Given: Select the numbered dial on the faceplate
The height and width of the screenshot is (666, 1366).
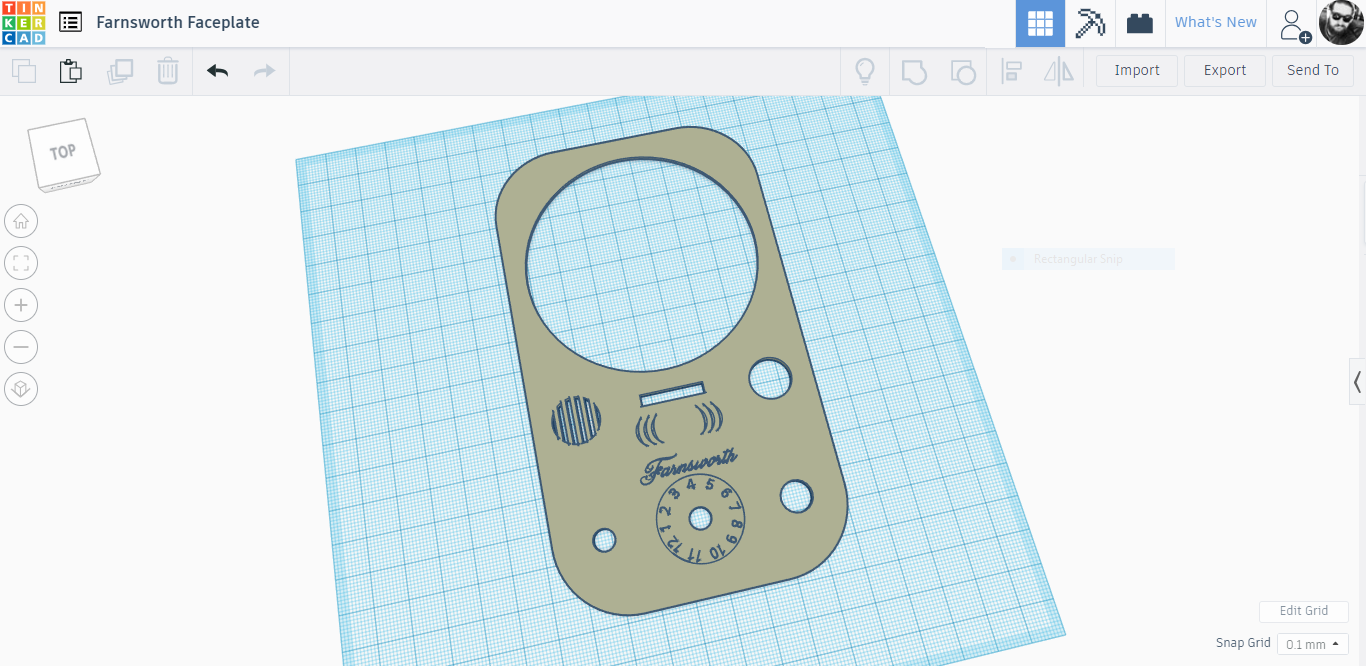Looking at the screenshot, I should tap(700, 519).
